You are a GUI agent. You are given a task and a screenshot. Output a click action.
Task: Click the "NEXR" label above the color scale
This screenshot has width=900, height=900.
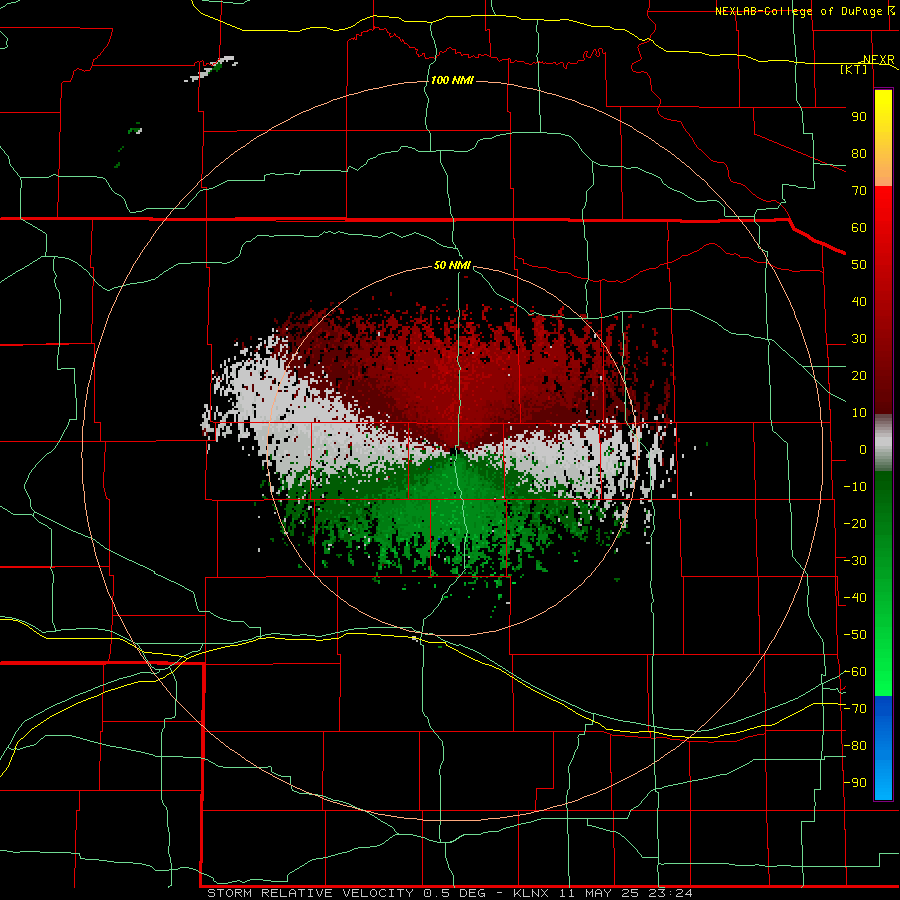coord(878,60)
